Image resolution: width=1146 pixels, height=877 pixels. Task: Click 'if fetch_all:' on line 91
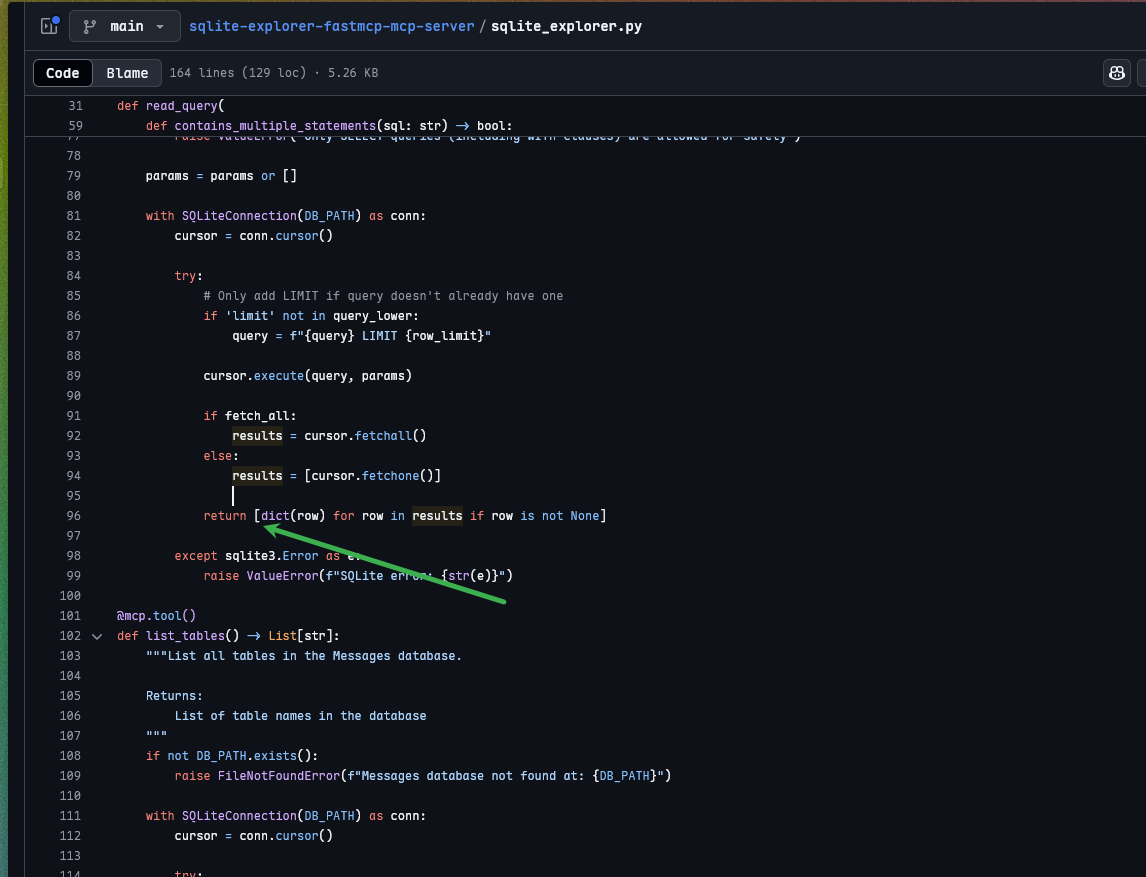coord(250,416)
